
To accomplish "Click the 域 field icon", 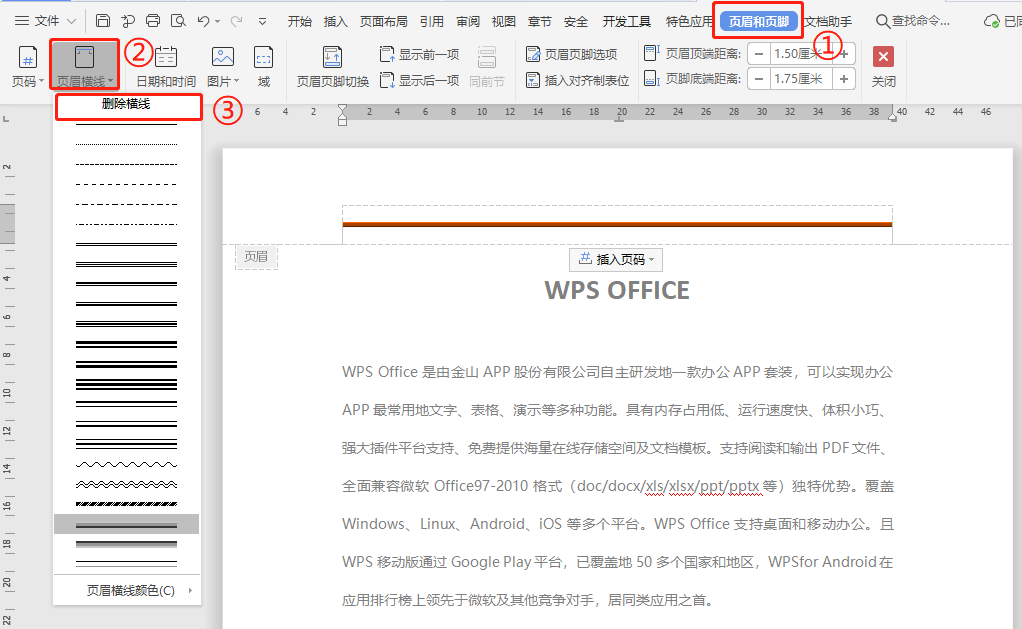I will pyautogui.click(x=263, y=66).
